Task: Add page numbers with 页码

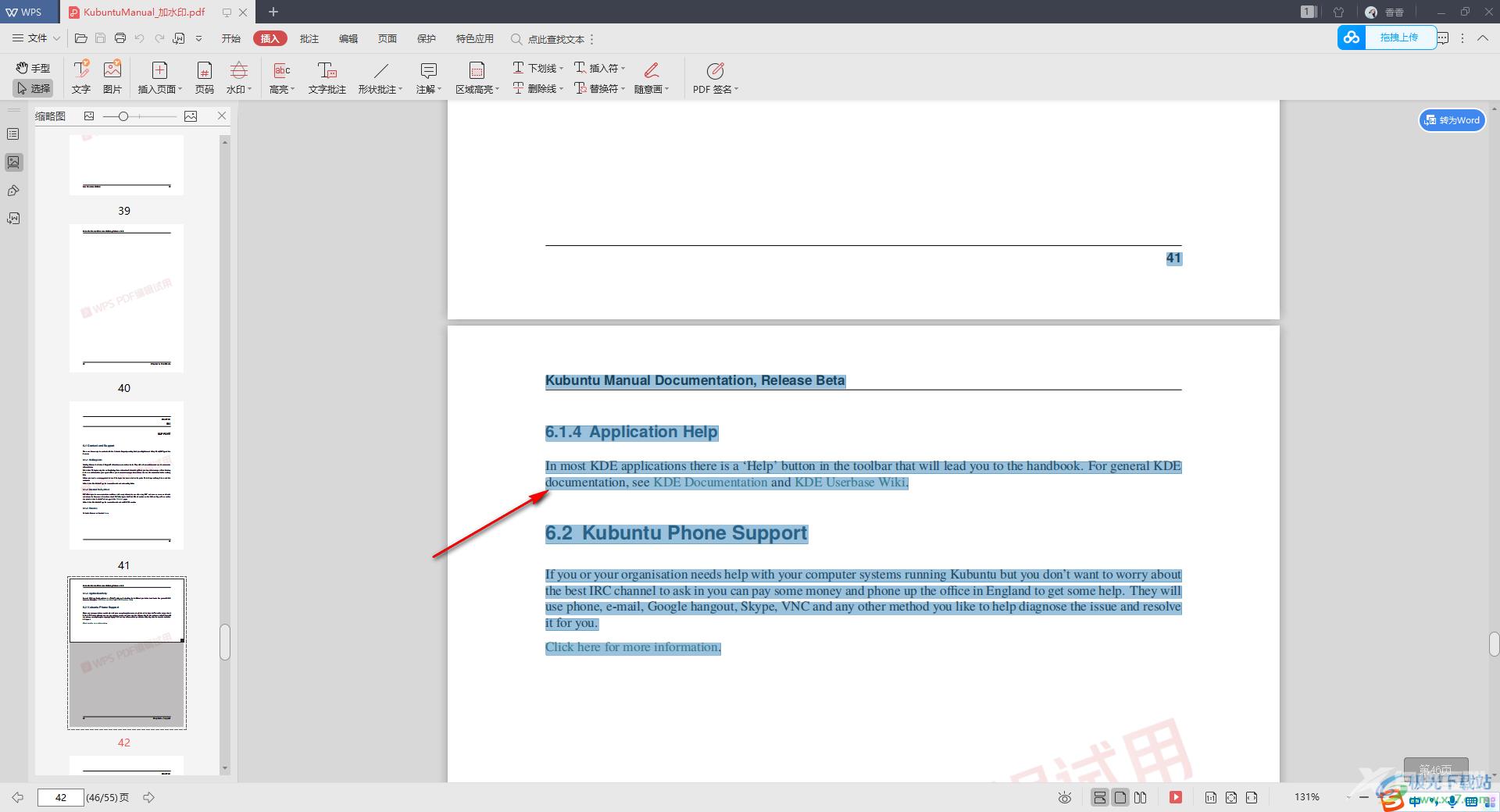Action: (204, 77)
